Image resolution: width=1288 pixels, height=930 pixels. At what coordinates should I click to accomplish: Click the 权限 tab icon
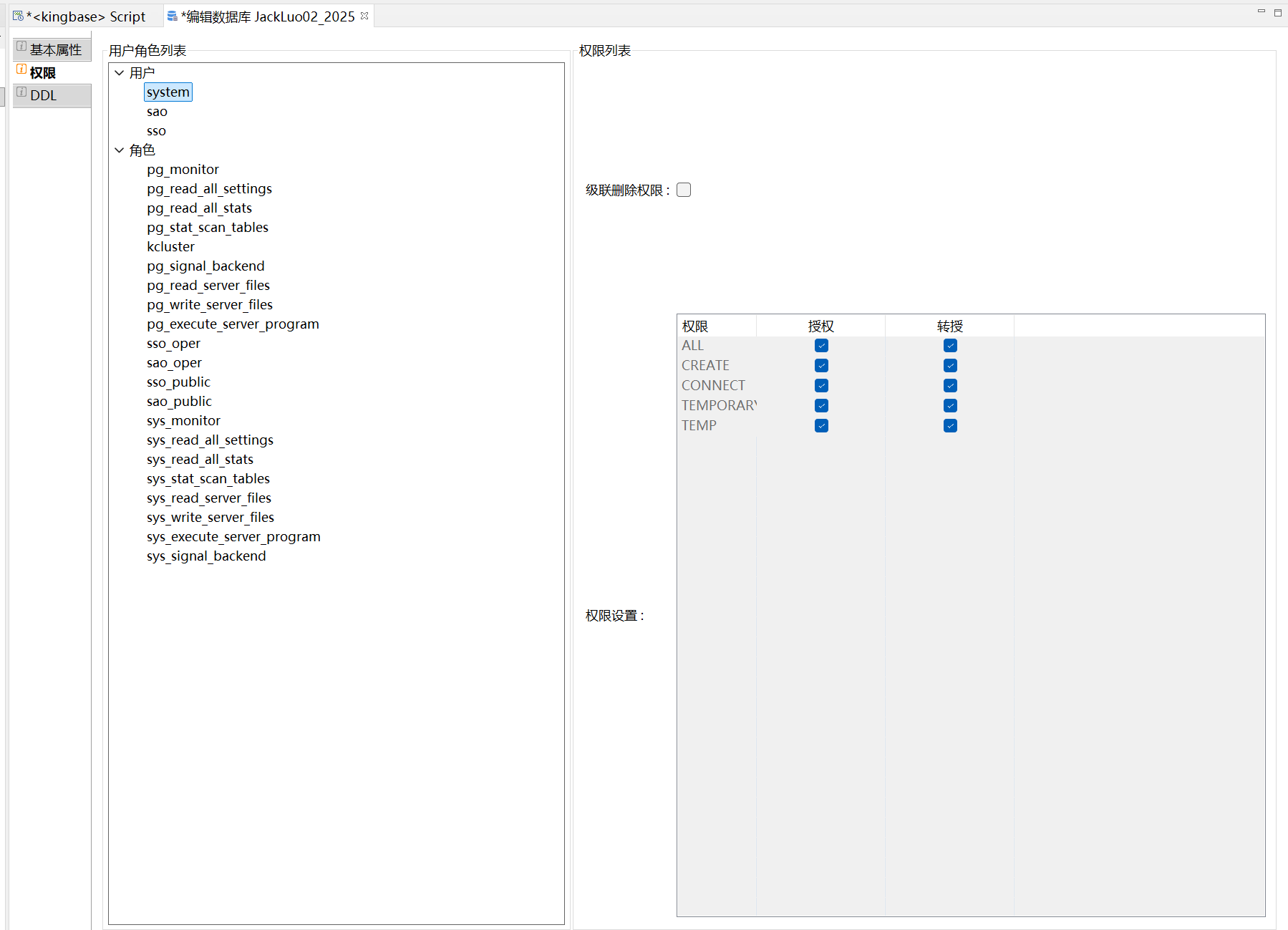pos(21,69)
